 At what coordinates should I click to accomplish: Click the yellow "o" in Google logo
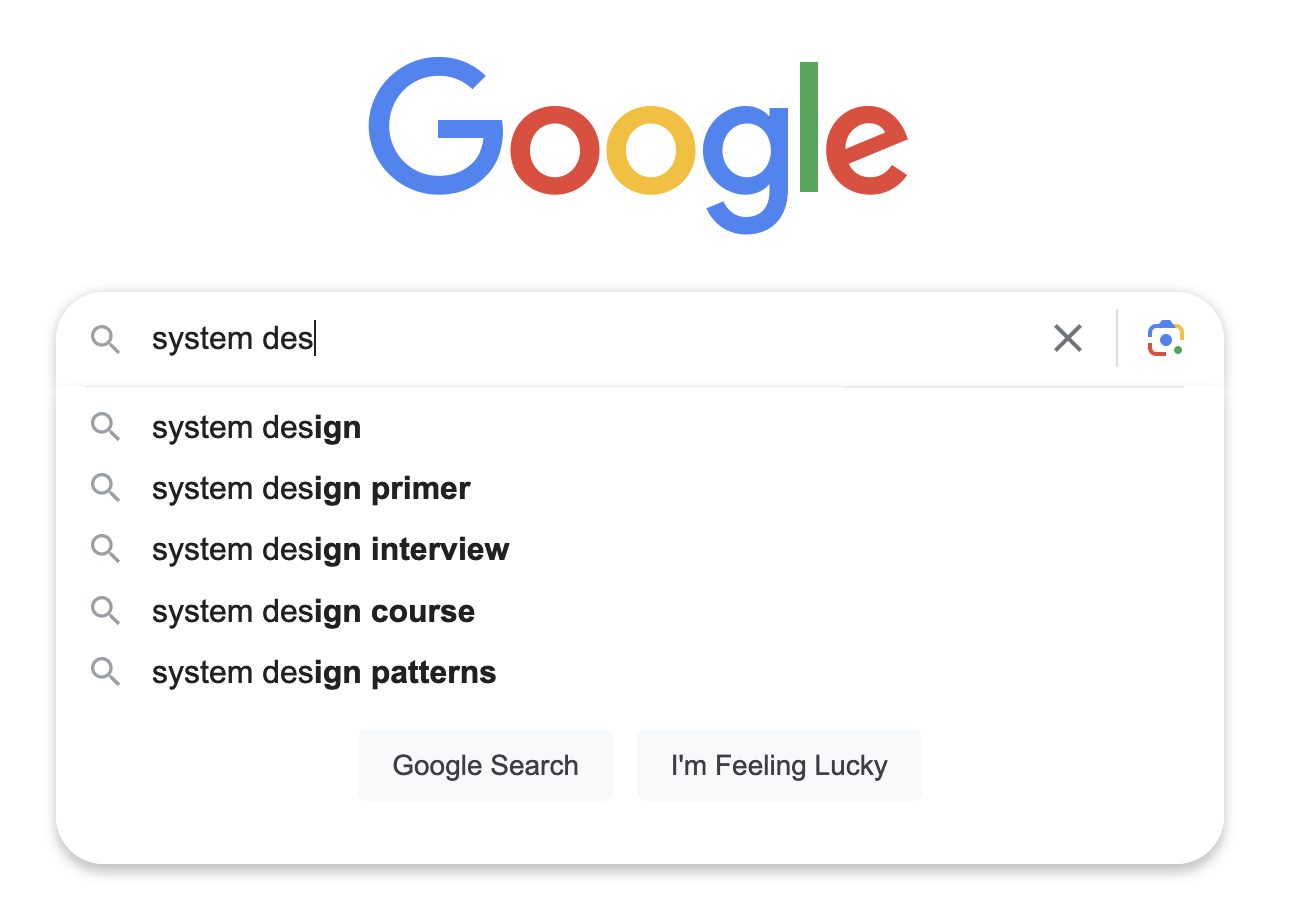tap(651, 150)
